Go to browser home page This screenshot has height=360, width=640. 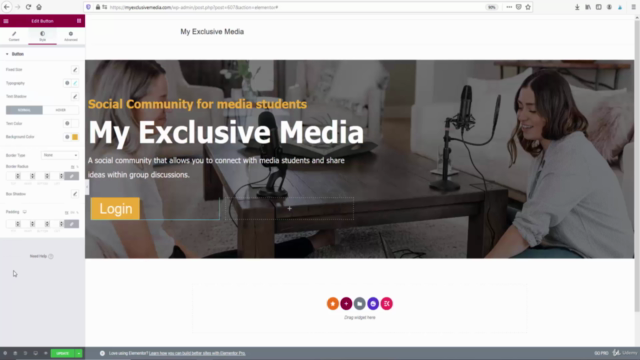coord(39,7)
